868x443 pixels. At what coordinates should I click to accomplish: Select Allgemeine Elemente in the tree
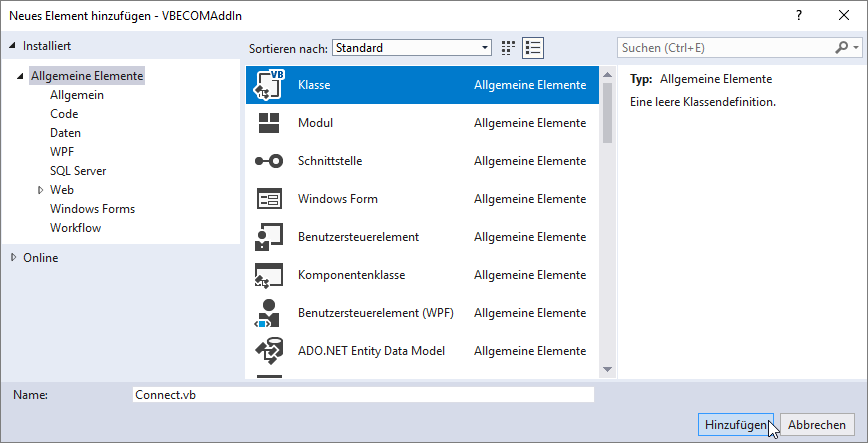(87, 76)
